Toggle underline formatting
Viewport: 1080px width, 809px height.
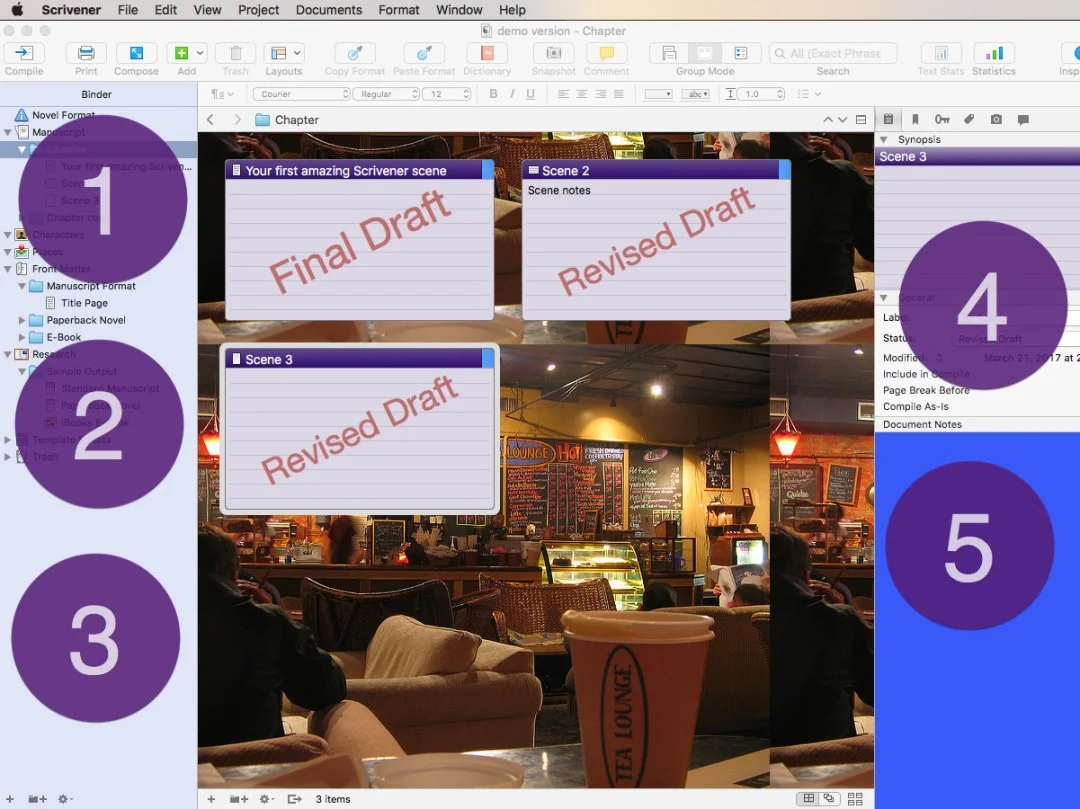click(x=530, y=93)
